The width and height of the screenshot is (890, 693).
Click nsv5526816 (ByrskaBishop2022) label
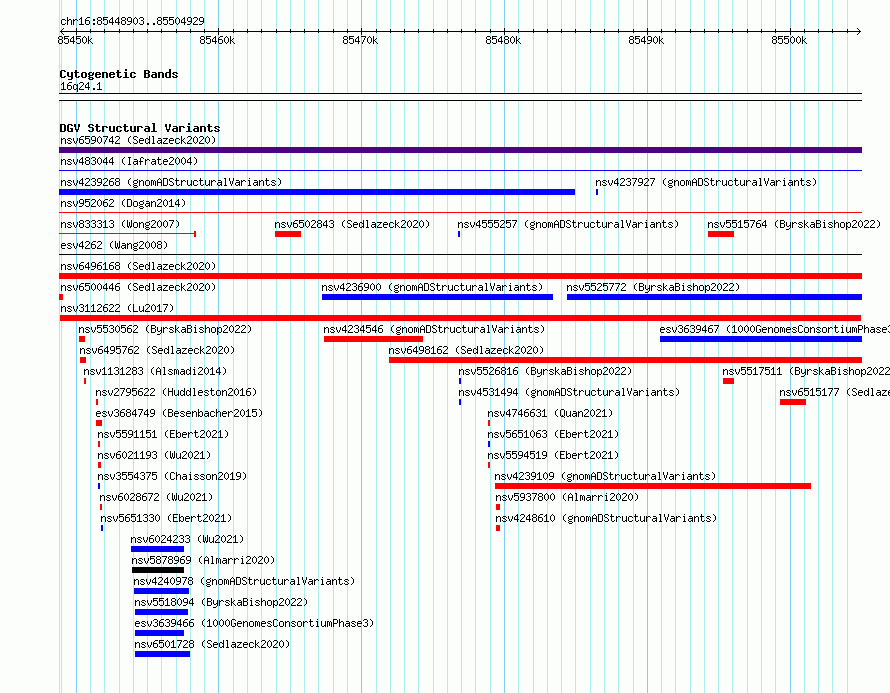point(545,371)
